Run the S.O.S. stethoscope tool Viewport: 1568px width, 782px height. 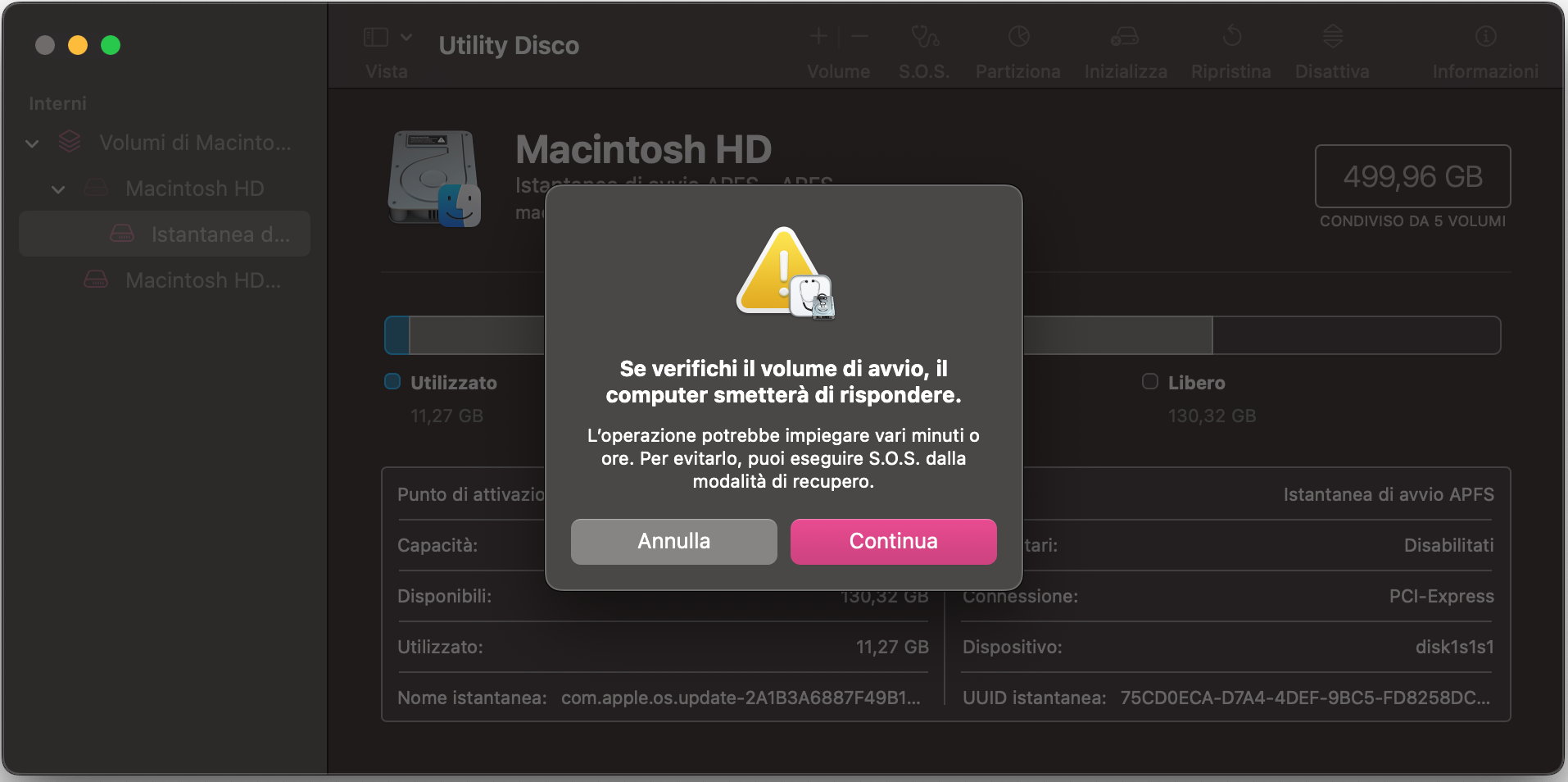(x=924, y=36)
